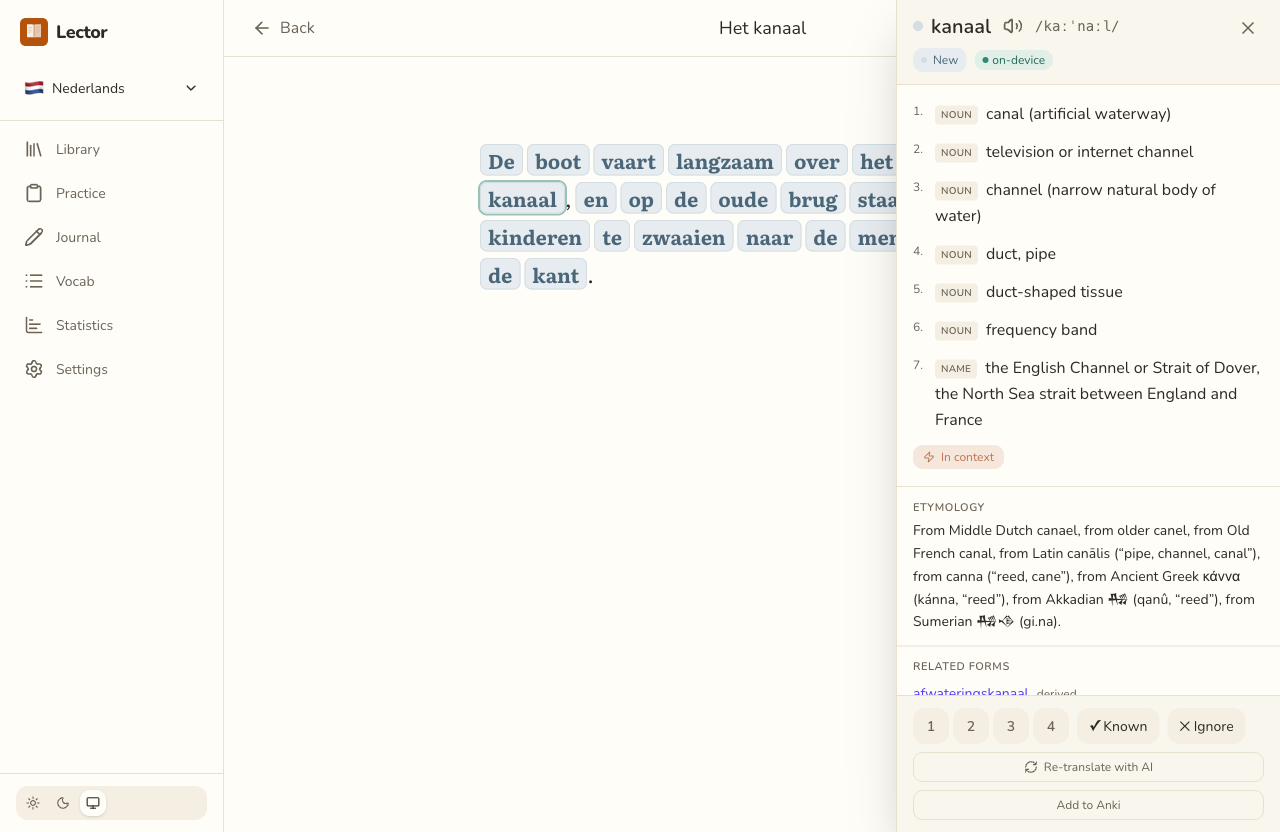This screenshot has height=832, width=1280.
Task: Open Practice in the sidebar
Action: coord(111,193)
